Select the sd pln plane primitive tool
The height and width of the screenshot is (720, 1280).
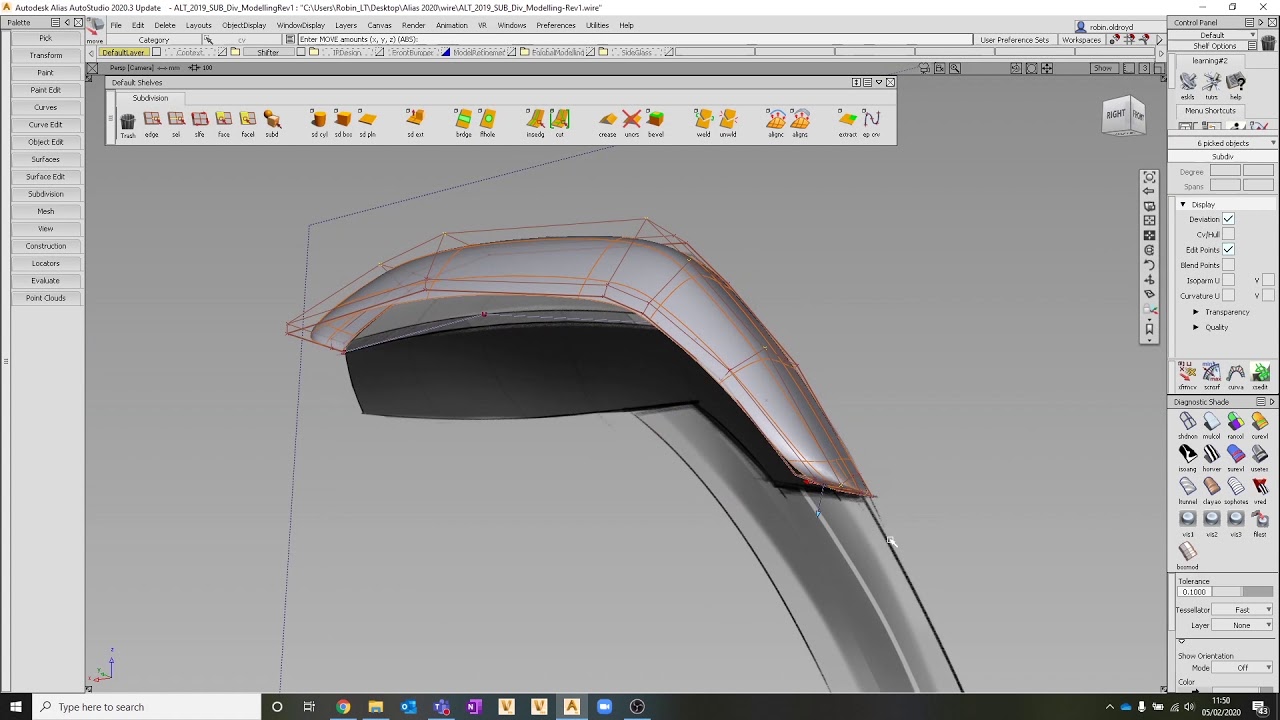click(367, 122)
